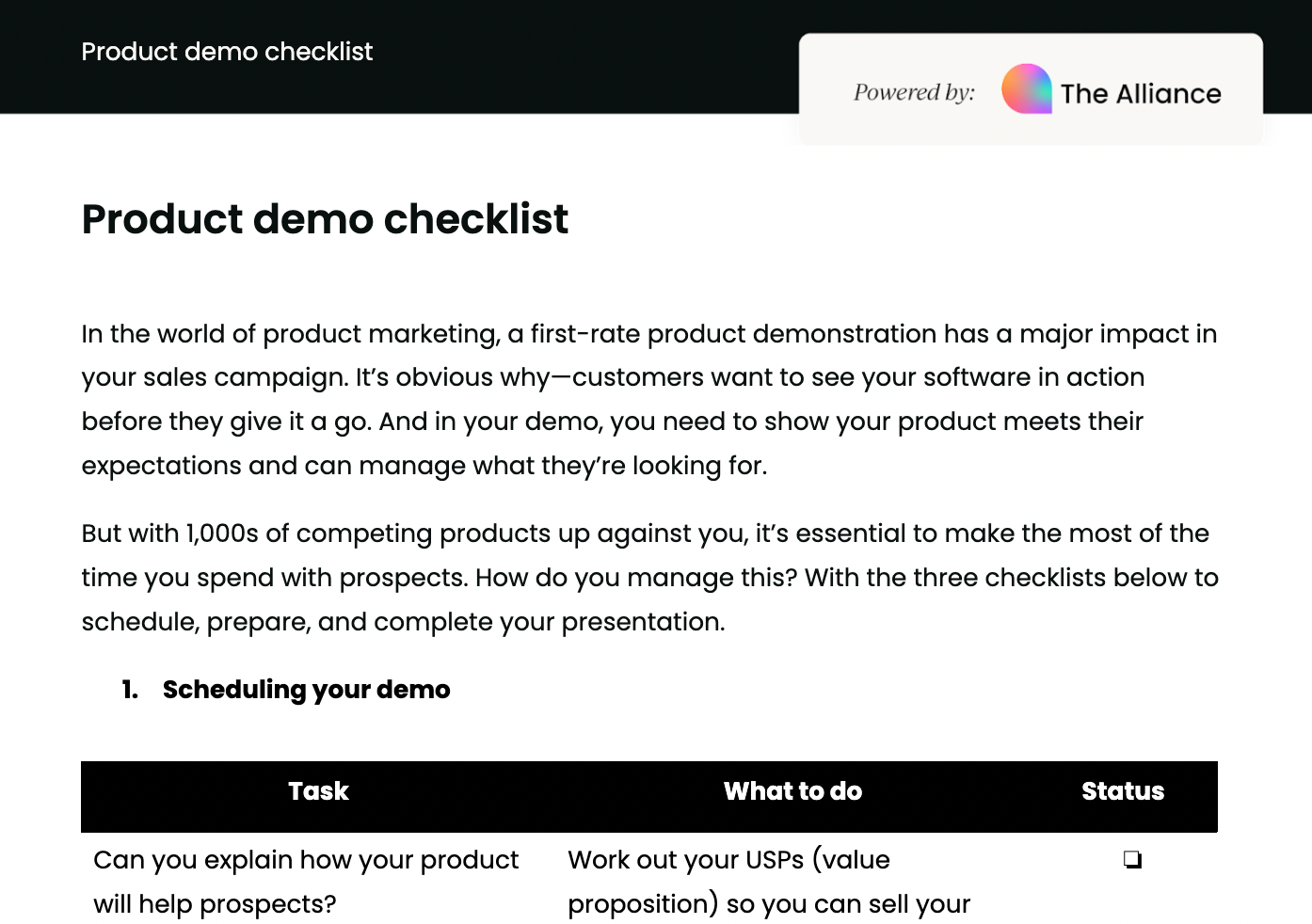The width and height of the screenshot is (1312, 924).
Task: Click the large bold "Product demo checklist" heading
Action: tap(325, 219)
